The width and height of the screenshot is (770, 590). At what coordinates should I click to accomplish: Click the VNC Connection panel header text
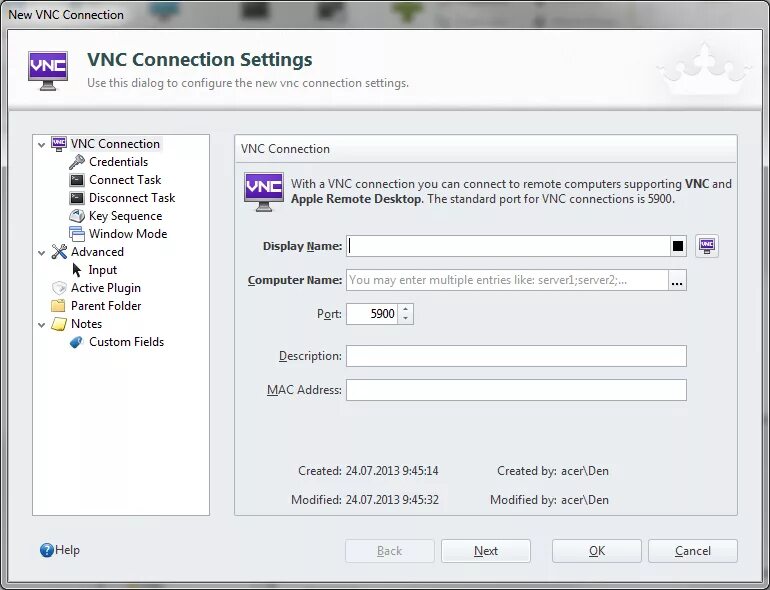click(x=285, y=149)
